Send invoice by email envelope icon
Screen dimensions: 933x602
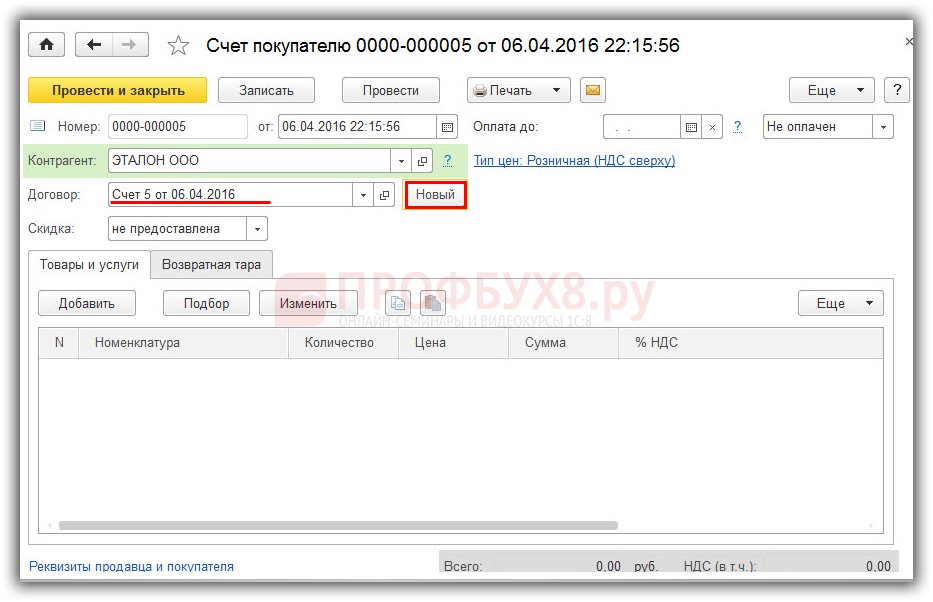[x=593, y=90]
